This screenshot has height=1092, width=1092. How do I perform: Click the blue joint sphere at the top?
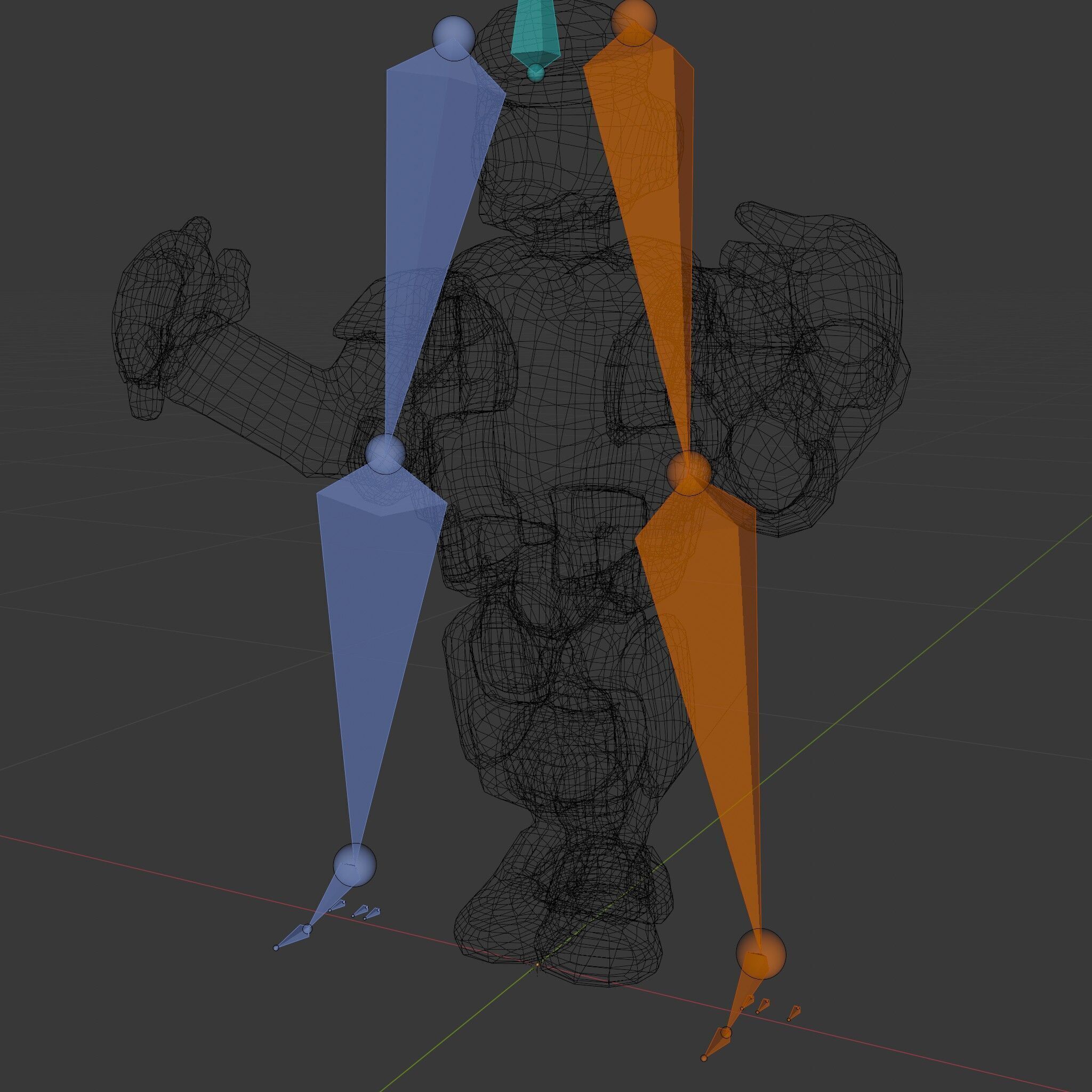coord(454,38)
